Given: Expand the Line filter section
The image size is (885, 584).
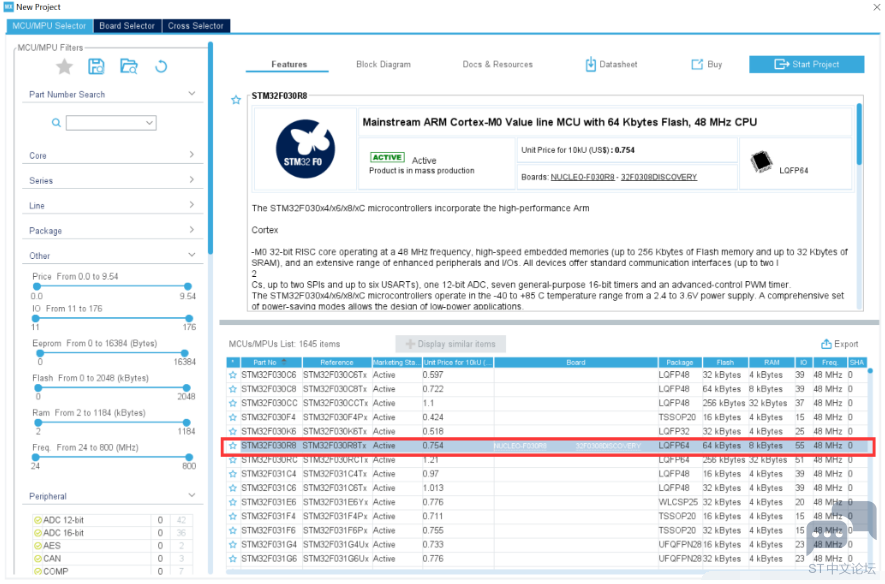Looking at the screenshot, I should pos(192,204).
